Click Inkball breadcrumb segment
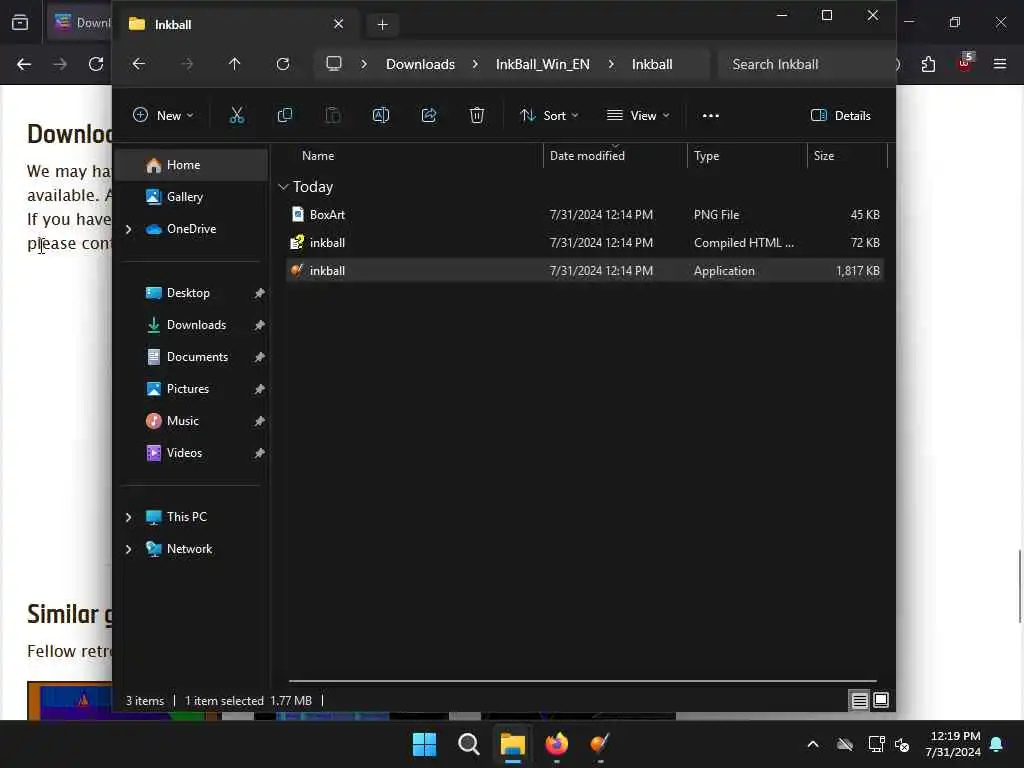The width and height of the screenshot is (1024, 768). tap(652, 64)
